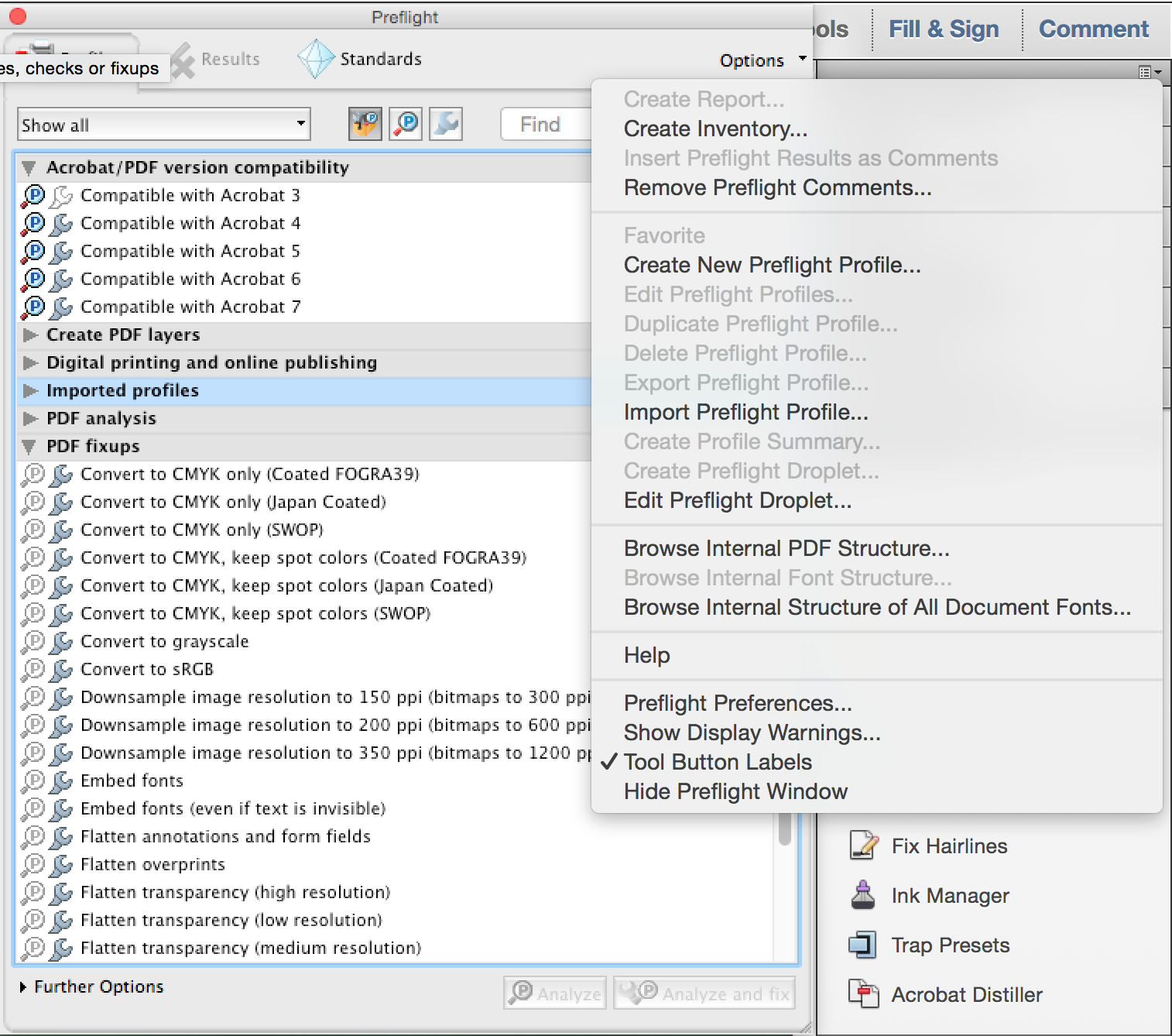Open the Options dropdown menu
The width and height of the screenshot is (1172, 1036).
pyautogui.click(x=763, y=60)
